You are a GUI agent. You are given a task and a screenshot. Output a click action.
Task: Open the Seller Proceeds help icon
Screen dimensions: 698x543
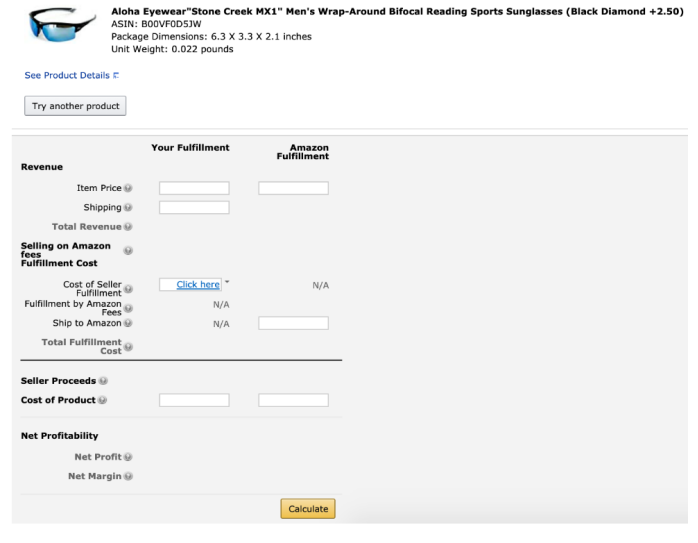point(103,381)
